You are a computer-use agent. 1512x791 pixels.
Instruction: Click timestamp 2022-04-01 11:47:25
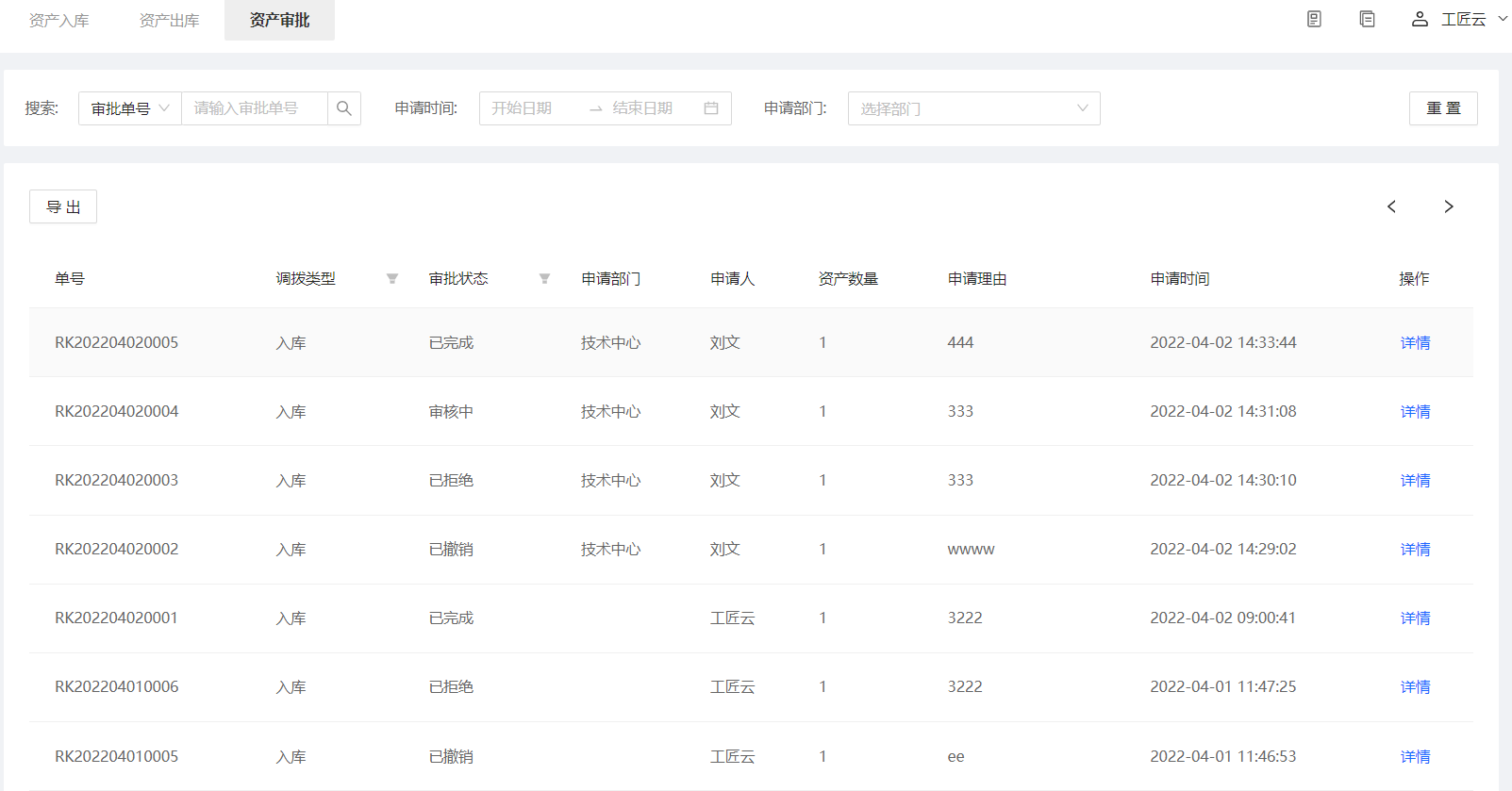(x=1223, y=687)
